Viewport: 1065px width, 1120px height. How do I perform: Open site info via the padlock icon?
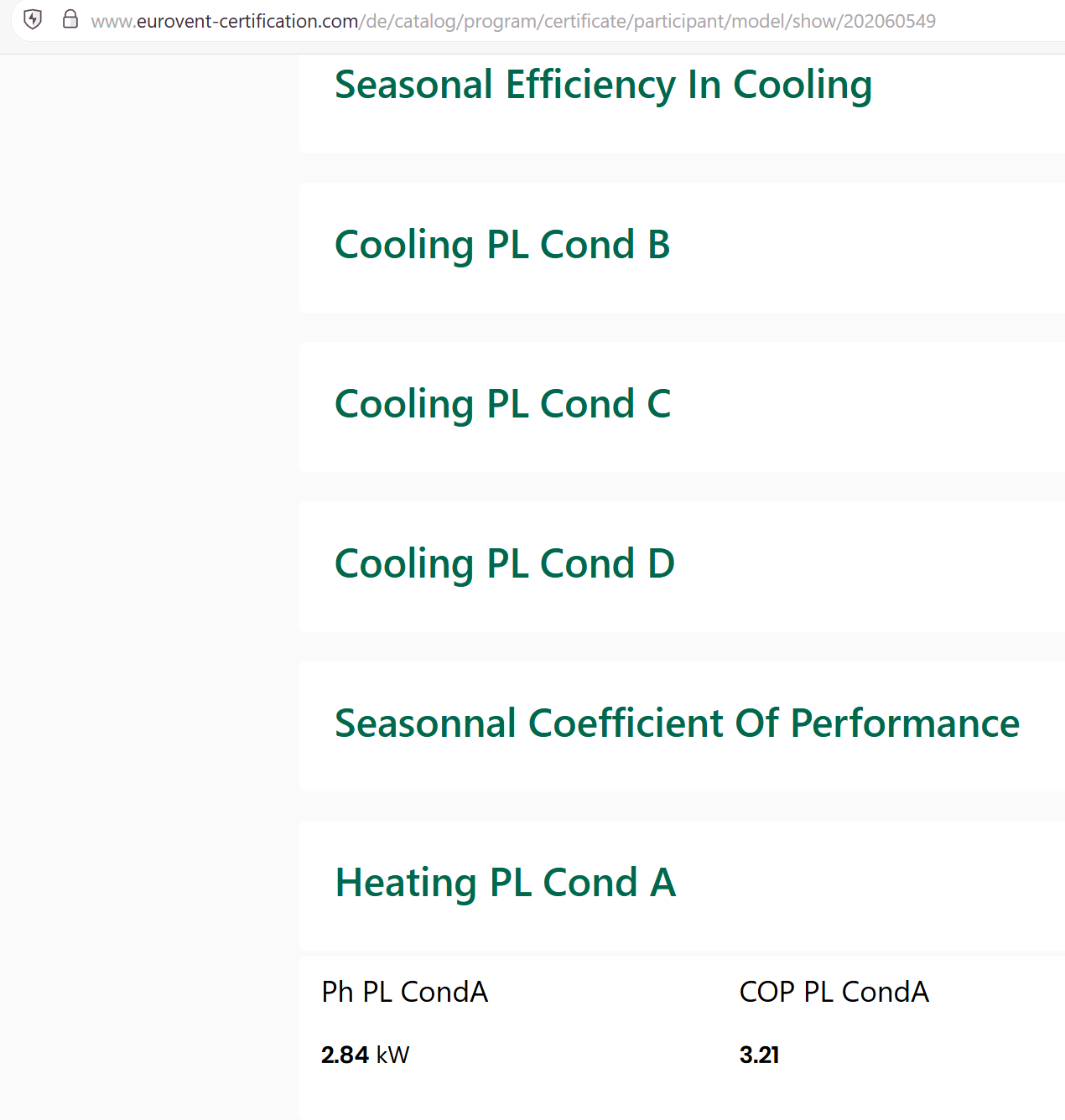70,20
